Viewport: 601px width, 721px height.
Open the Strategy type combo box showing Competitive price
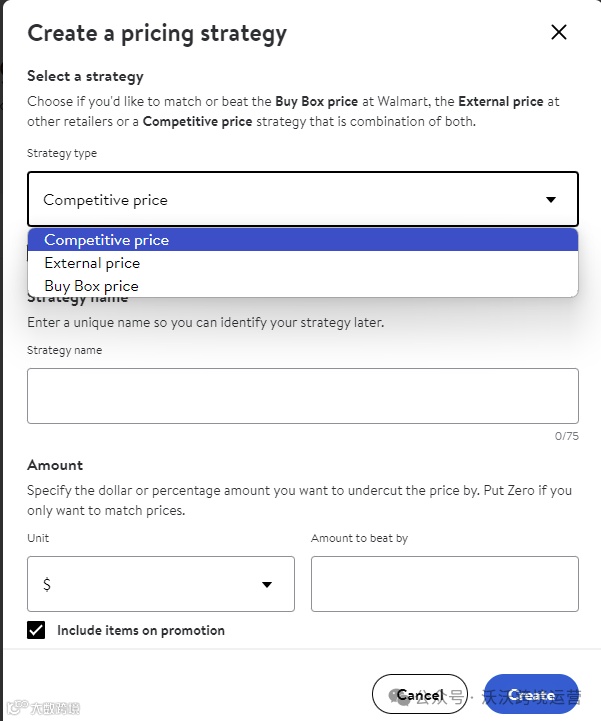302,200
